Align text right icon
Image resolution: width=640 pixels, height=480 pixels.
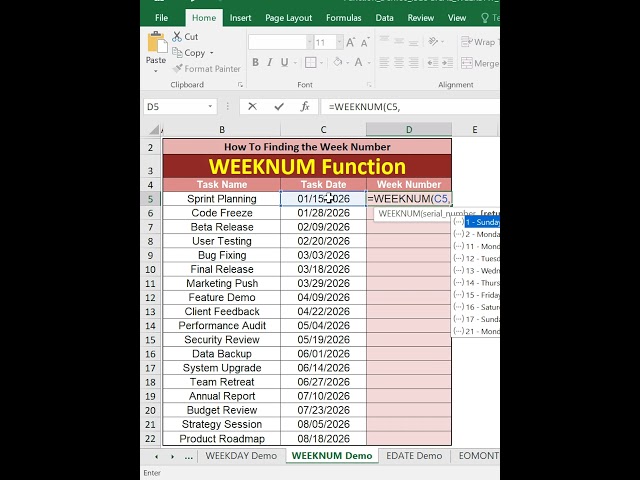(413, 62)
